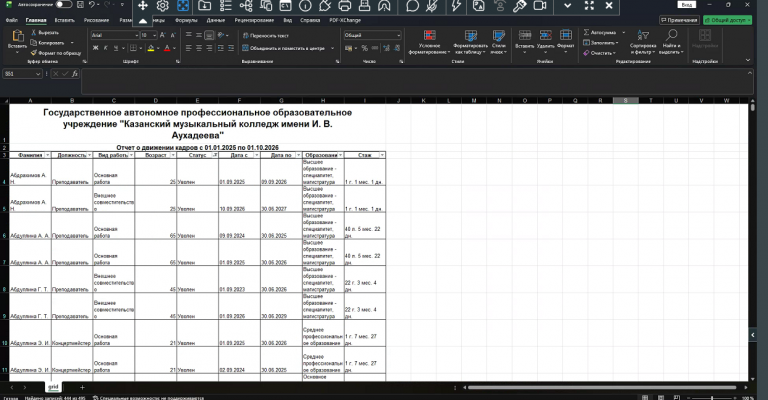Click the percent style icon
Image resolution: width=768 pixels, height=400 pixels.
tap(364, 48)
